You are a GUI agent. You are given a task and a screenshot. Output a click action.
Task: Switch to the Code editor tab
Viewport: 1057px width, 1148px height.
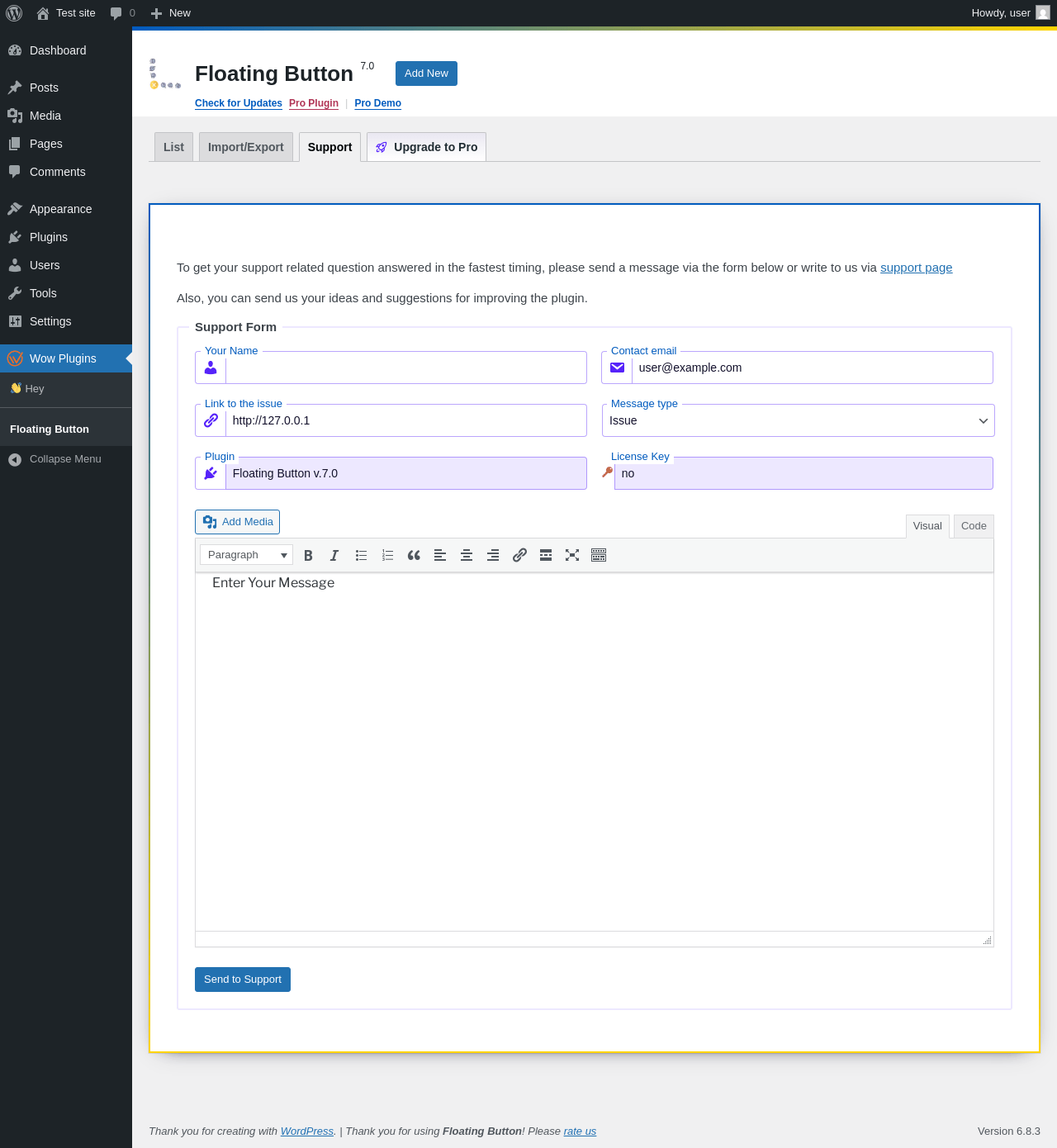(974, 526)
